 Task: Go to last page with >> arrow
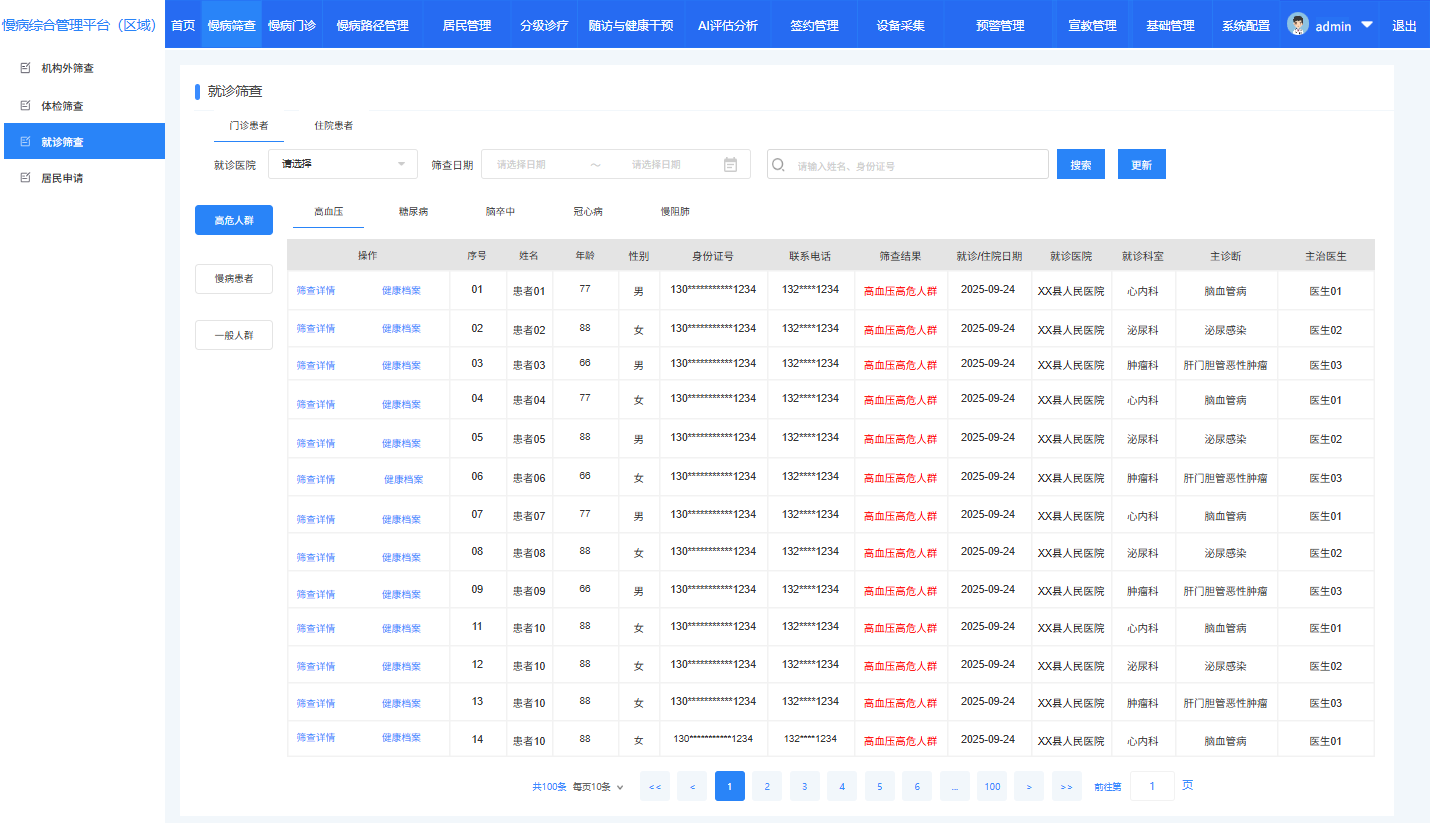click(x=1066, y=787)
